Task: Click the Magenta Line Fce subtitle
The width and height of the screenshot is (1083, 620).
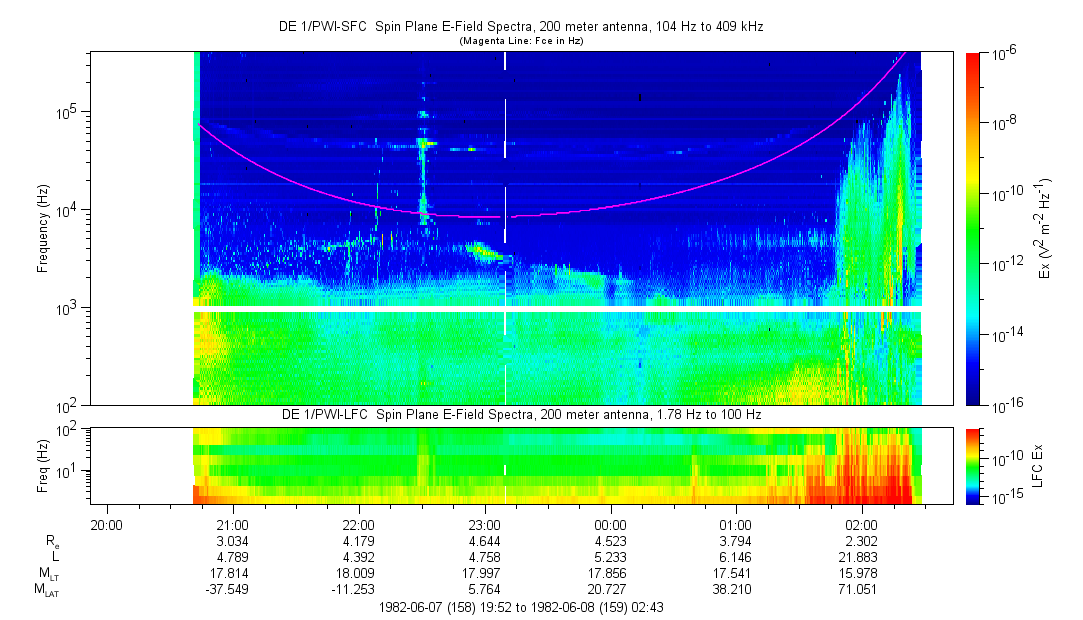Action: pyautogui.click(x=521, y=42)
